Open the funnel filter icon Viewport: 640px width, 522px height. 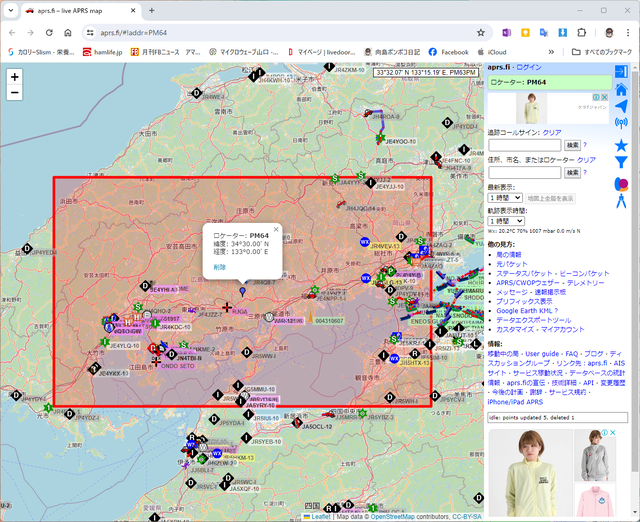621,162
